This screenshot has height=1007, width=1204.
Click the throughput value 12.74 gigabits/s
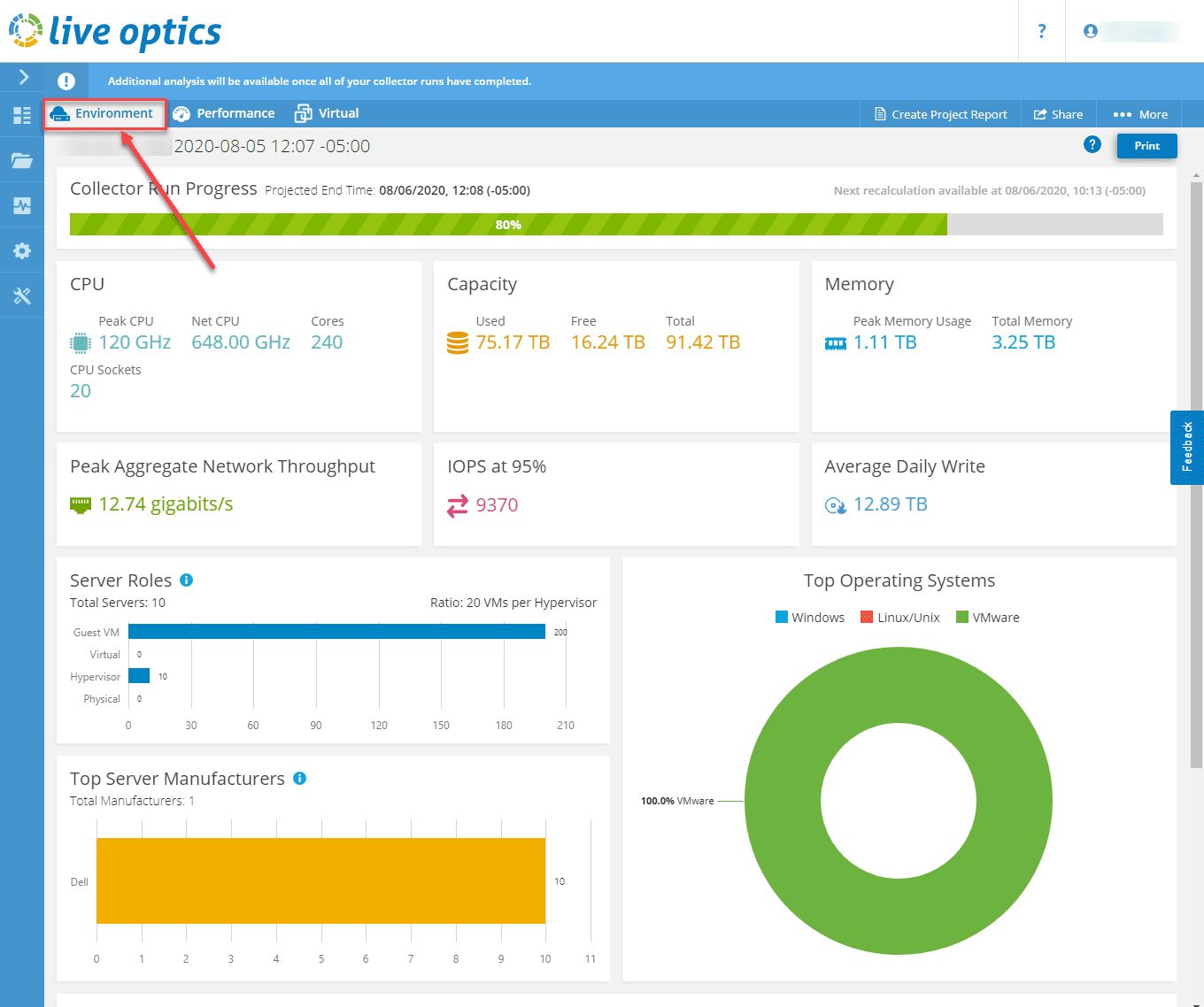tap(166, 504)
